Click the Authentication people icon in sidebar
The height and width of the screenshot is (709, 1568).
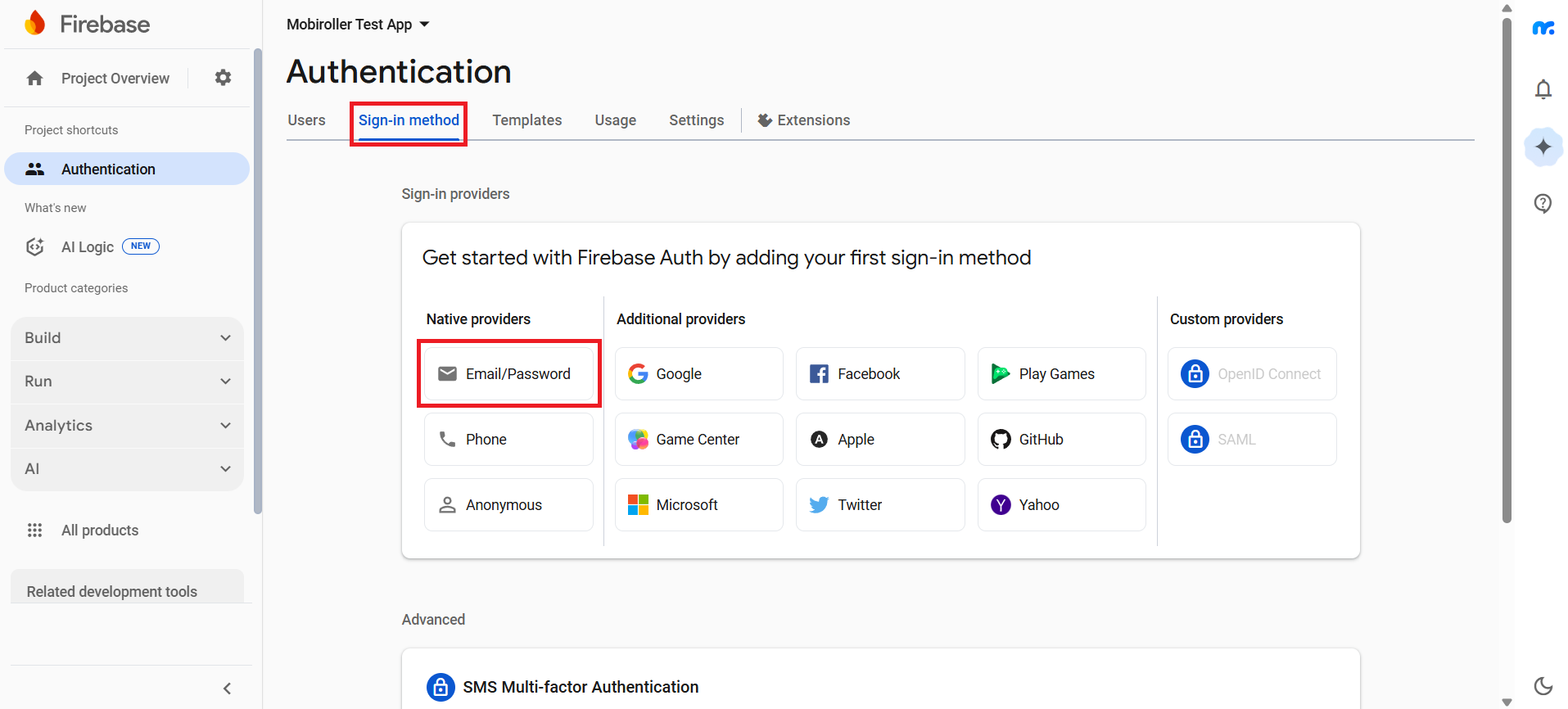(34, 169)
